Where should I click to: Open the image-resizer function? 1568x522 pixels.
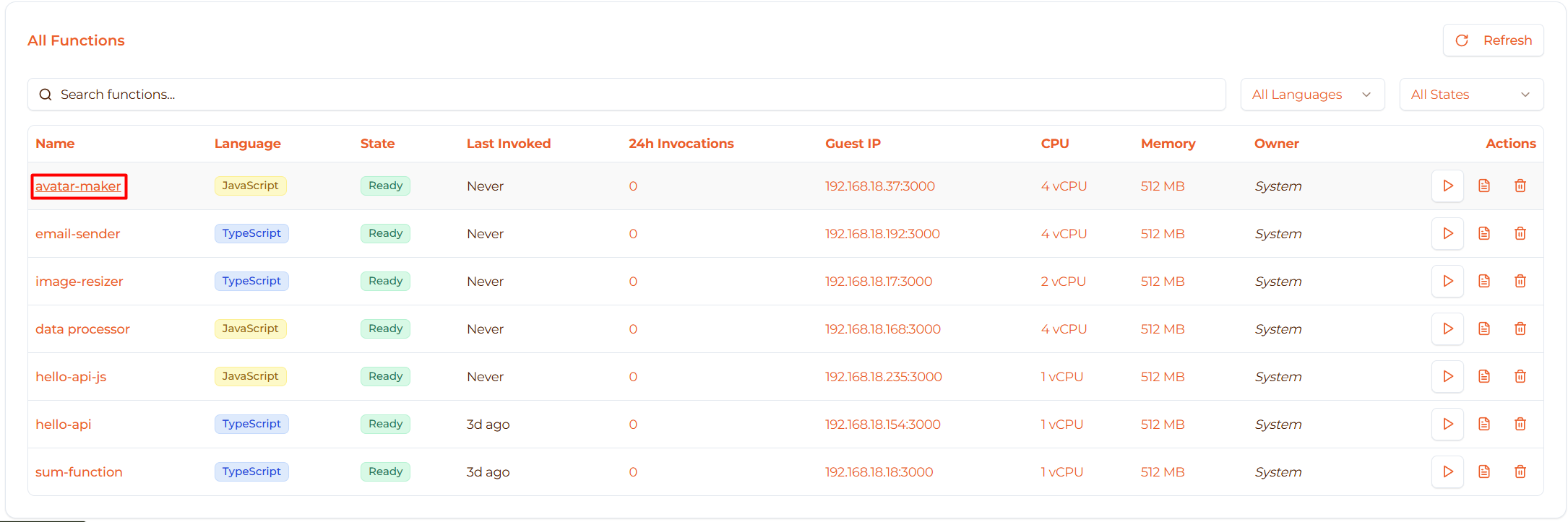[x=79, y=282]
